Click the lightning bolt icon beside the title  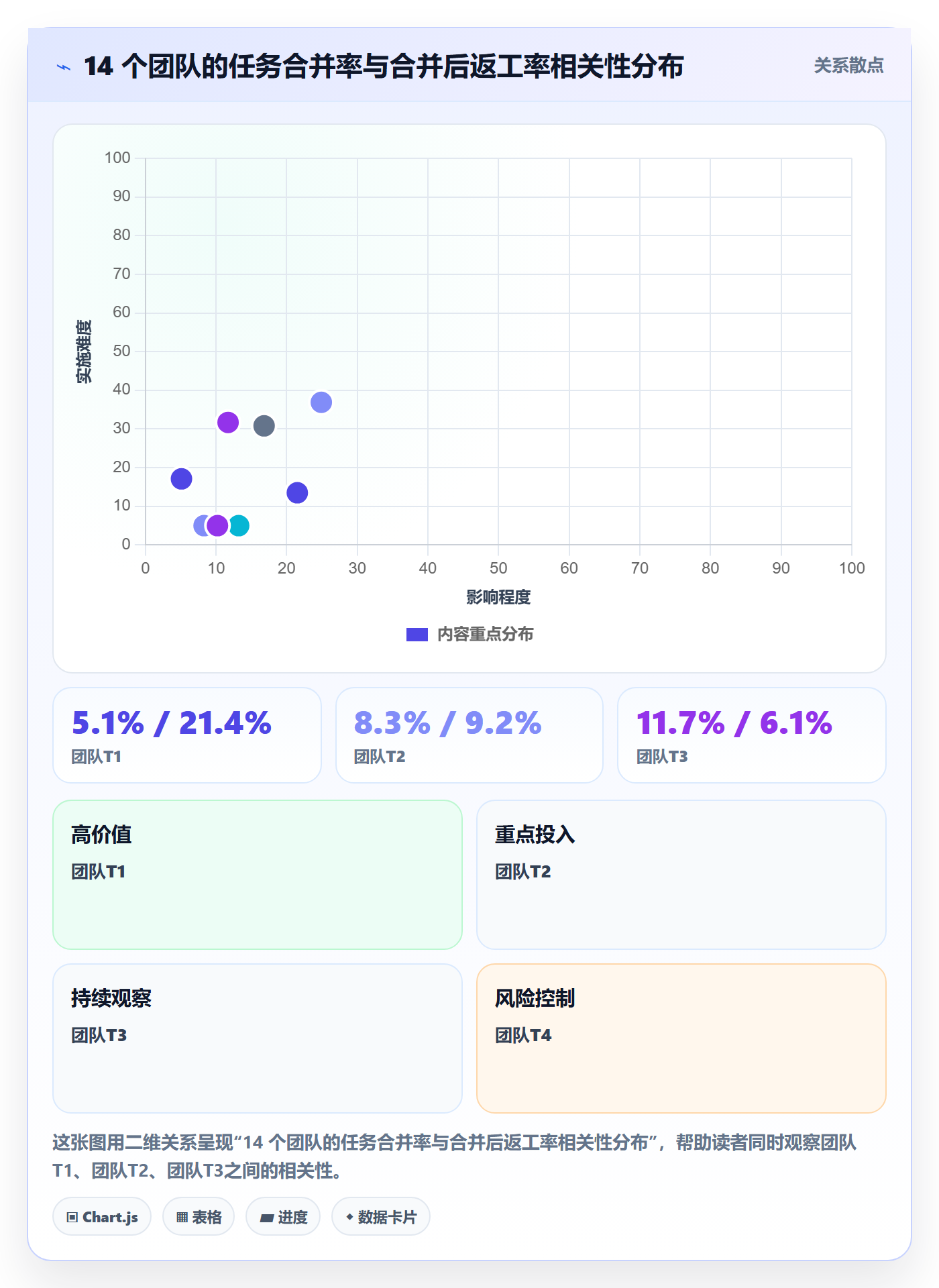click(64, 67)
